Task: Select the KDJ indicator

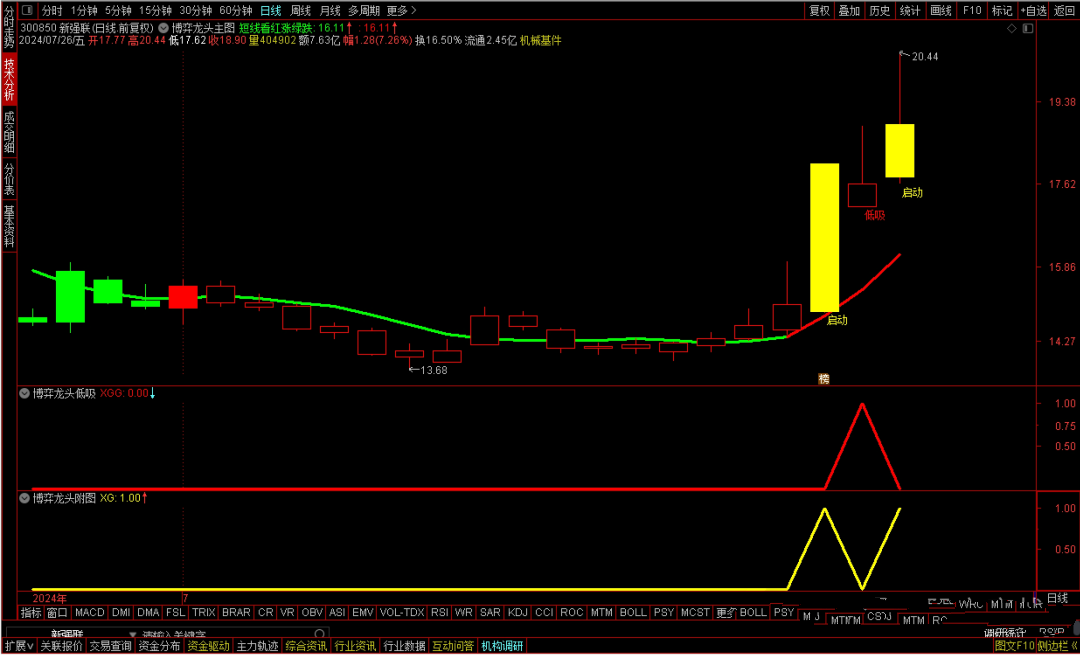Action: point(517,612)
